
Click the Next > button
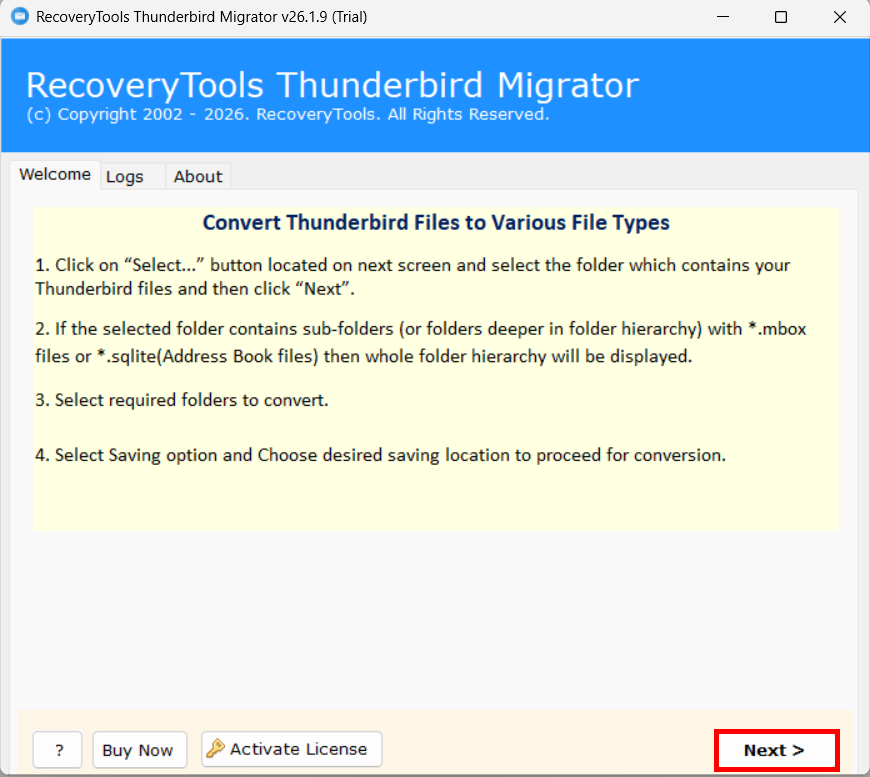(776, 750)
